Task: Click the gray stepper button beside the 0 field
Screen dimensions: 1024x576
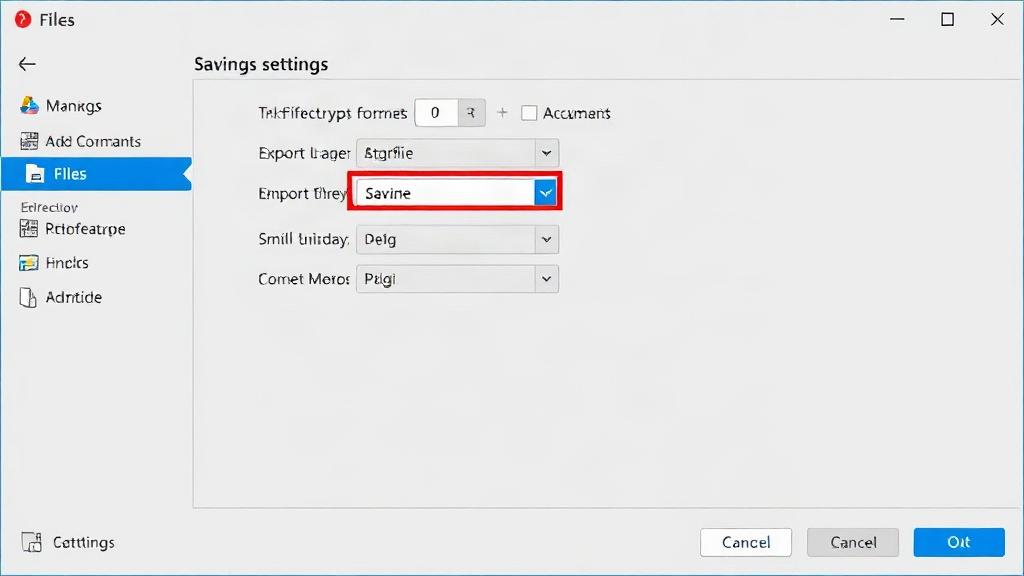Action: click(472, 113)
